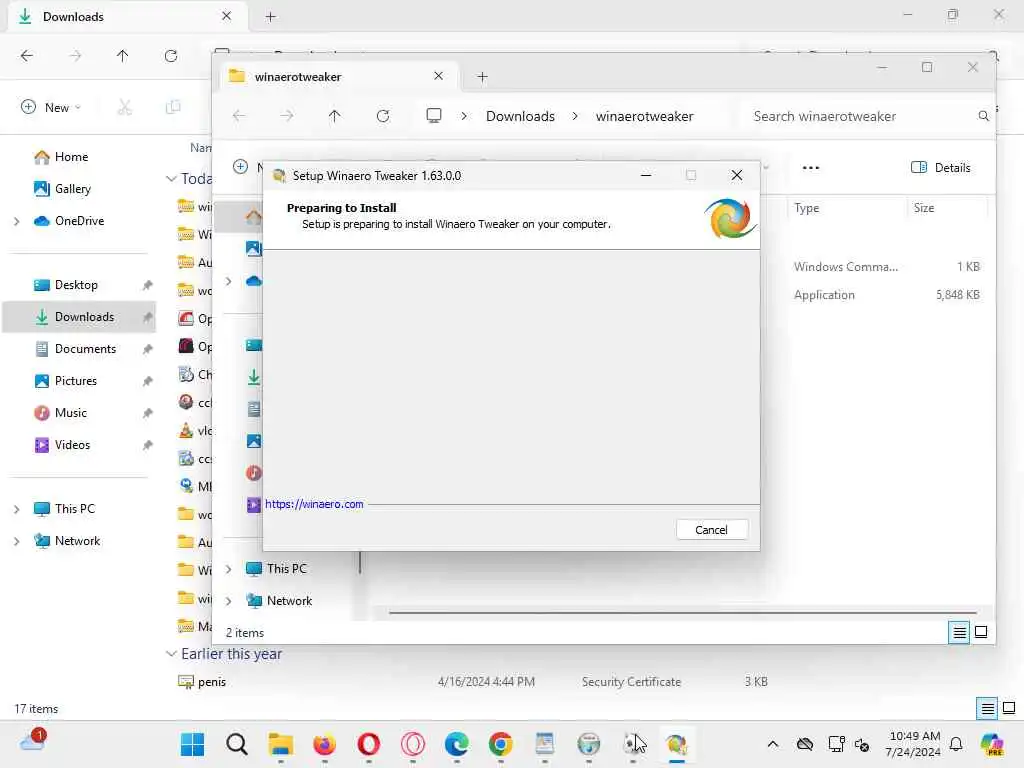Open Documents in the Downloads sidebar
The width and height of the screenshot is (1024, 768).
click(x=85, y=349)
